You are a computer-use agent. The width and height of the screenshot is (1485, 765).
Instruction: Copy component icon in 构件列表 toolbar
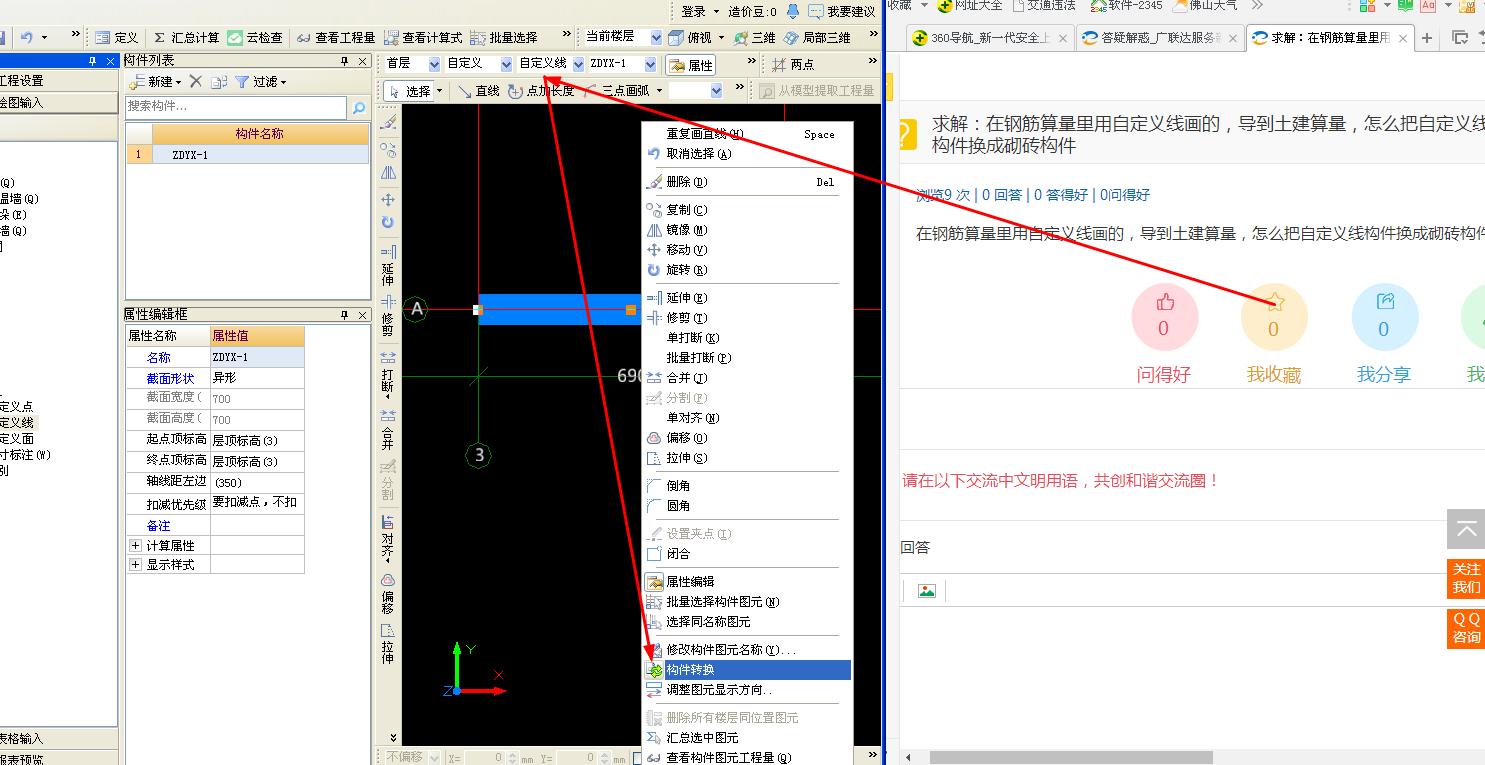[219, 82]
